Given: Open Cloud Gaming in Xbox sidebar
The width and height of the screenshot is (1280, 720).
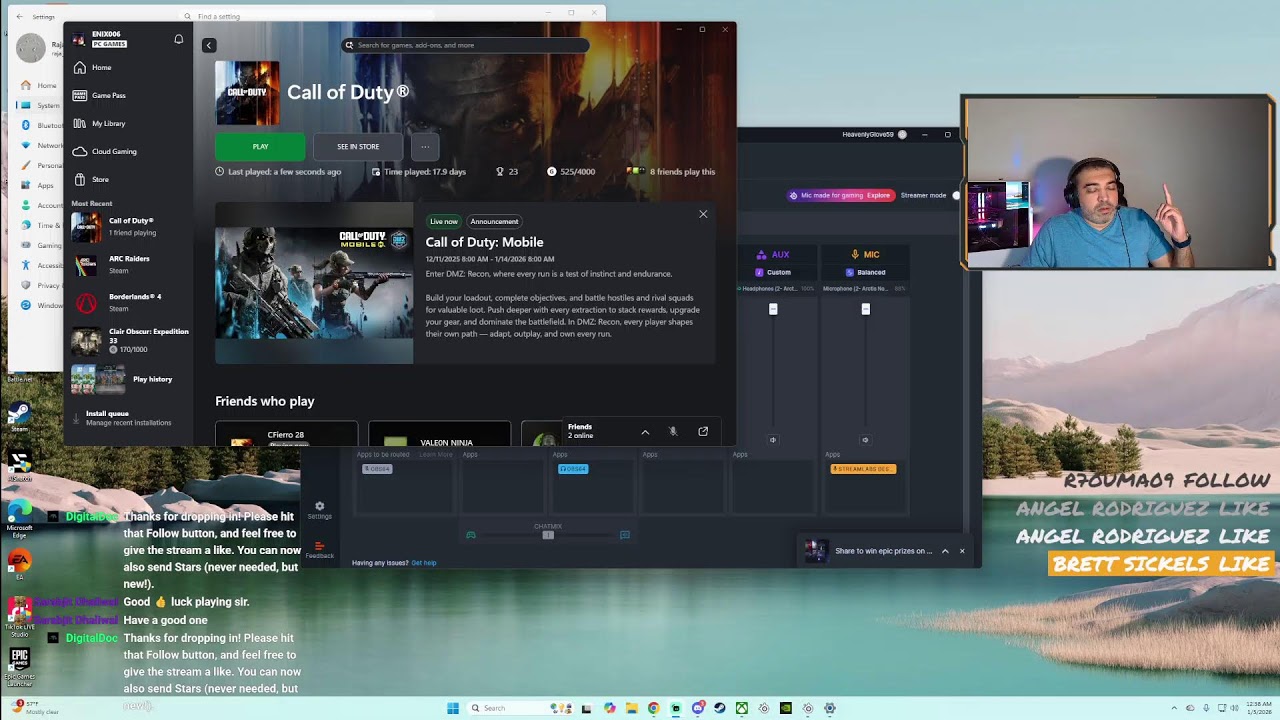Looking at the screenshot, I should point(130,151).
